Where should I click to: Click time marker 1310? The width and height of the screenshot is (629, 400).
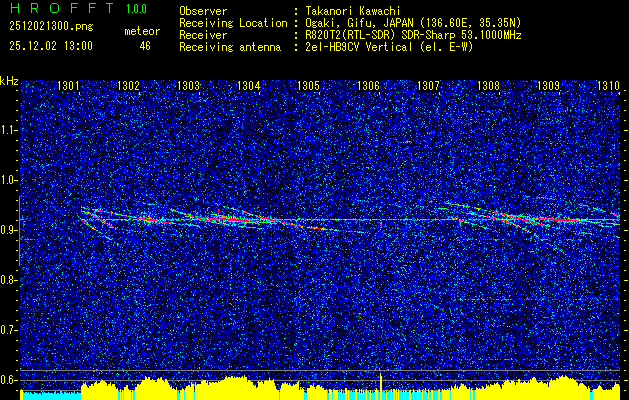coord(609,85)
